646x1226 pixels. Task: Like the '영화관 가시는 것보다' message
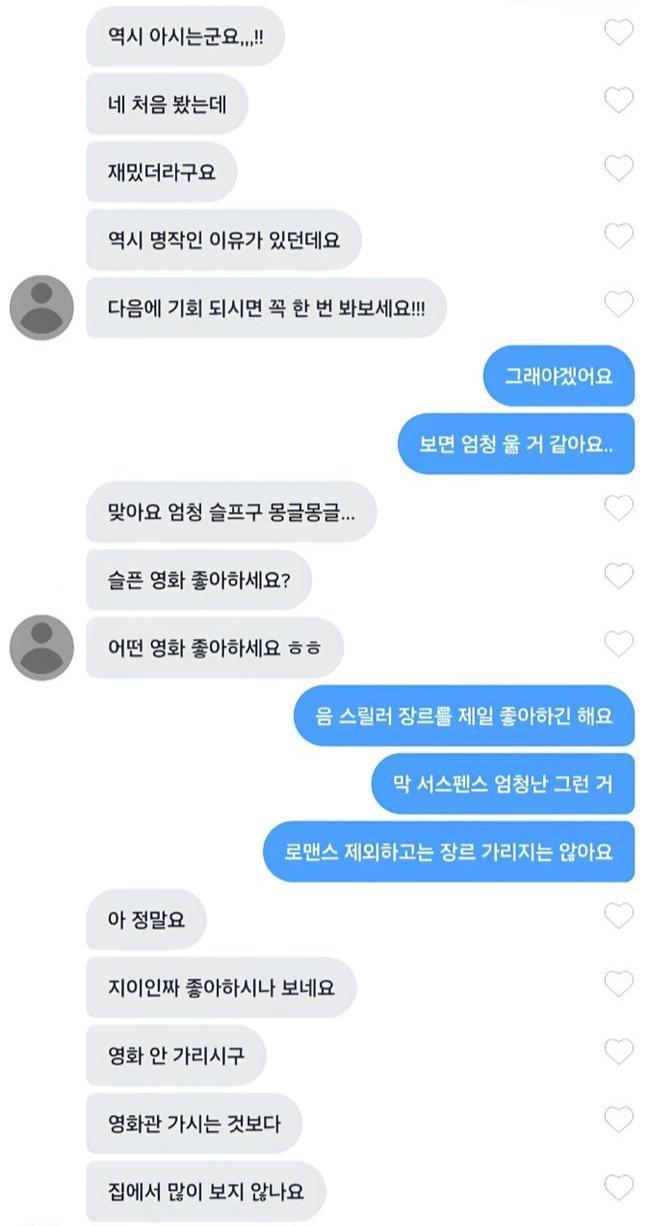[619, 1120]
